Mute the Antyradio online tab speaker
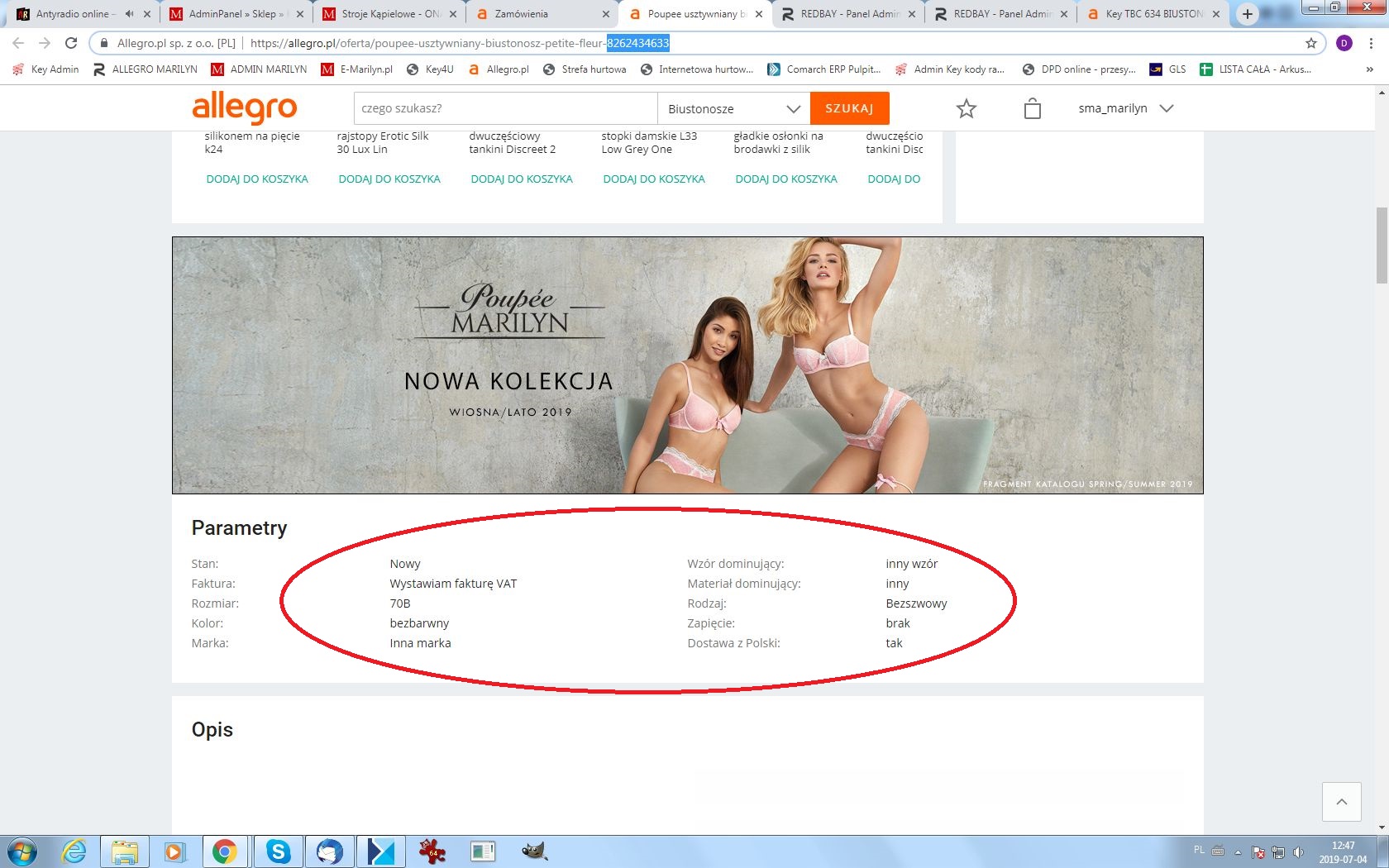Image resolution: width=1389 pixels, height=868 pixels. pyautogui.click(x=130, y=14)
